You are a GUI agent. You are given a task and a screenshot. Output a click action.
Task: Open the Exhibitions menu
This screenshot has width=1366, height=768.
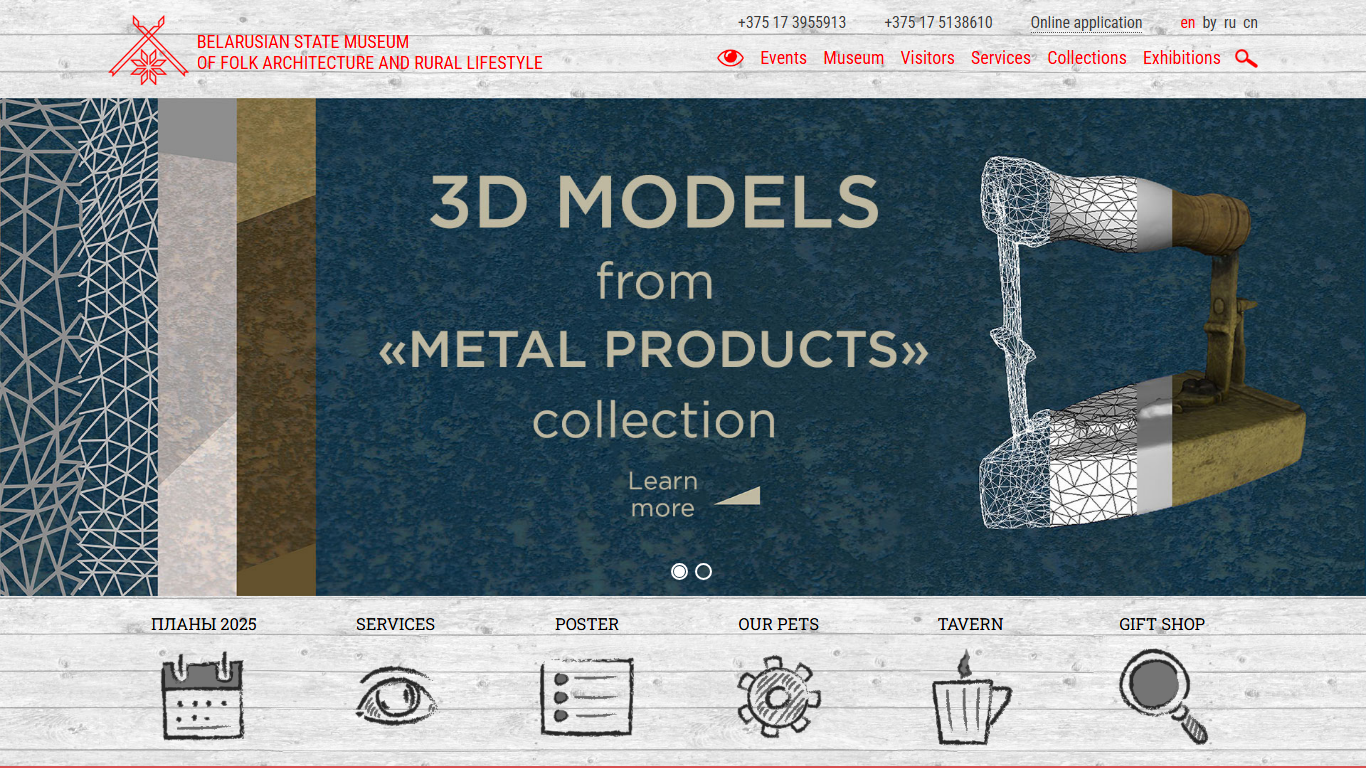click(1181, 58)
